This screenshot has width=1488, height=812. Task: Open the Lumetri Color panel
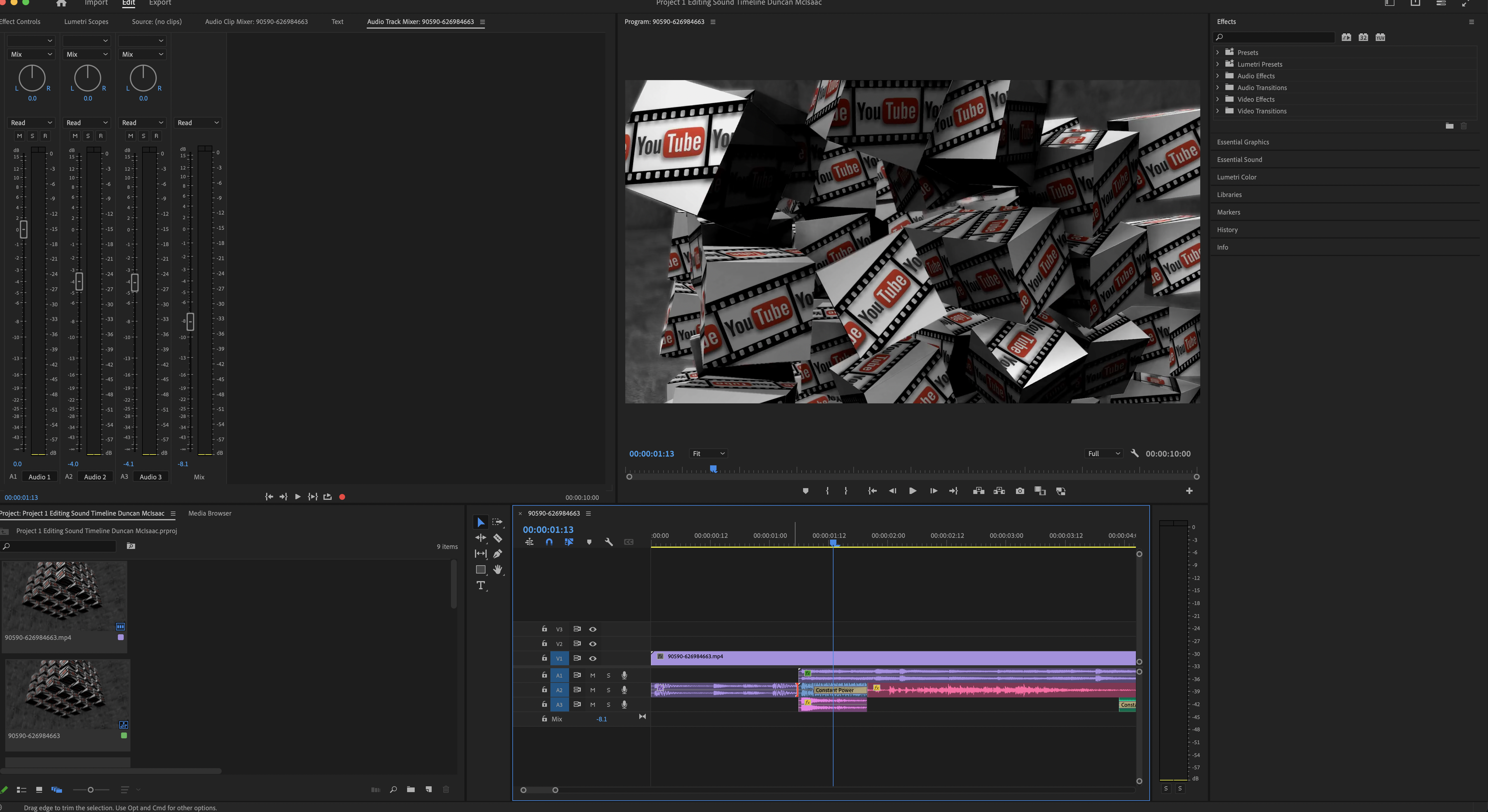pyautogui.click(x=1236, y=177)
